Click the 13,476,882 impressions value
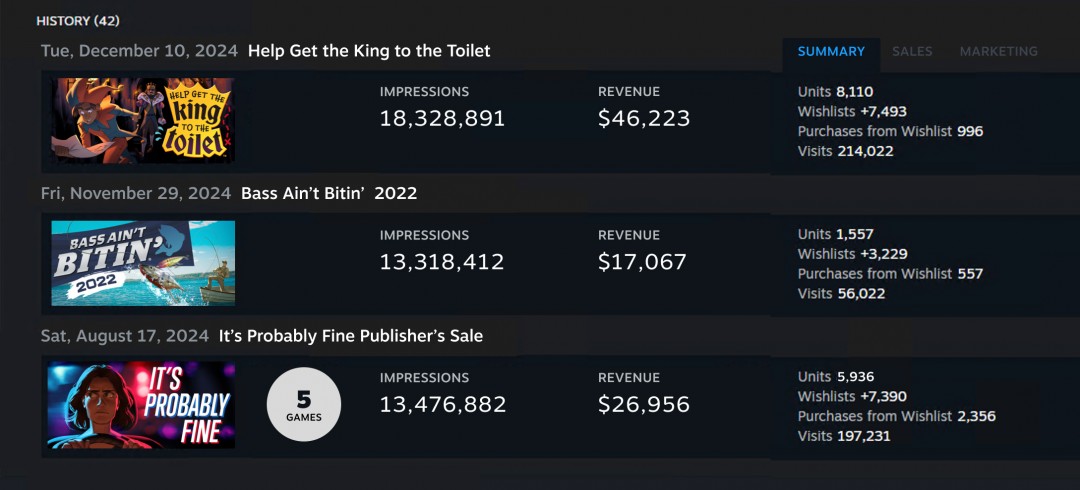 pyautogui.click(x=443, y=405)
